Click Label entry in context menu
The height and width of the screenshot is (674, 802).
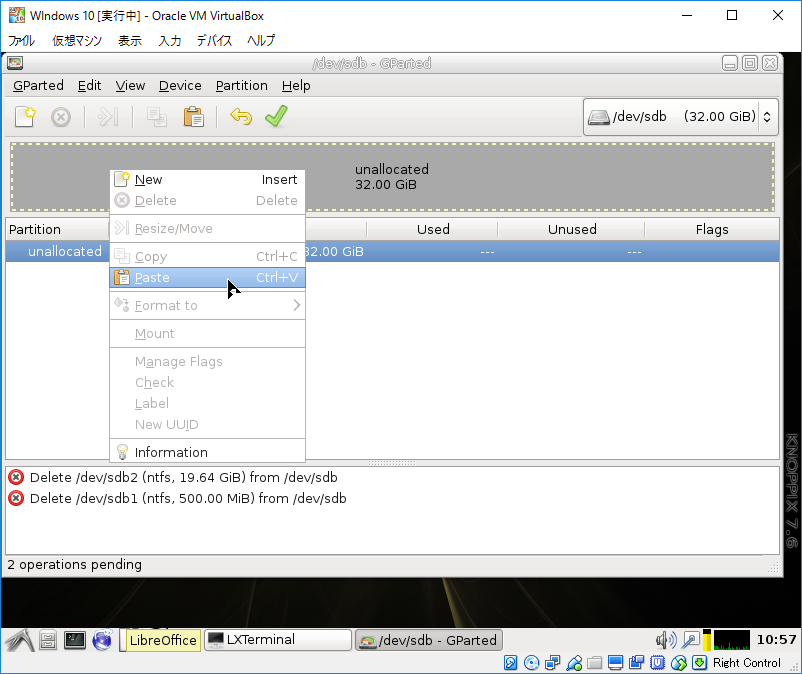click(x=207, y=403)
